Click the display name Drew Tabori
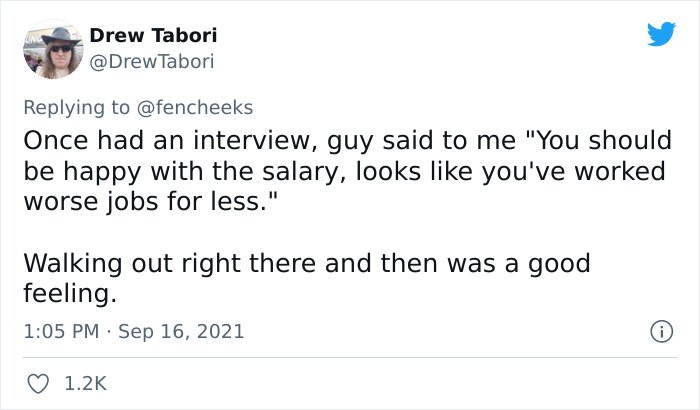 click(153, 36)
